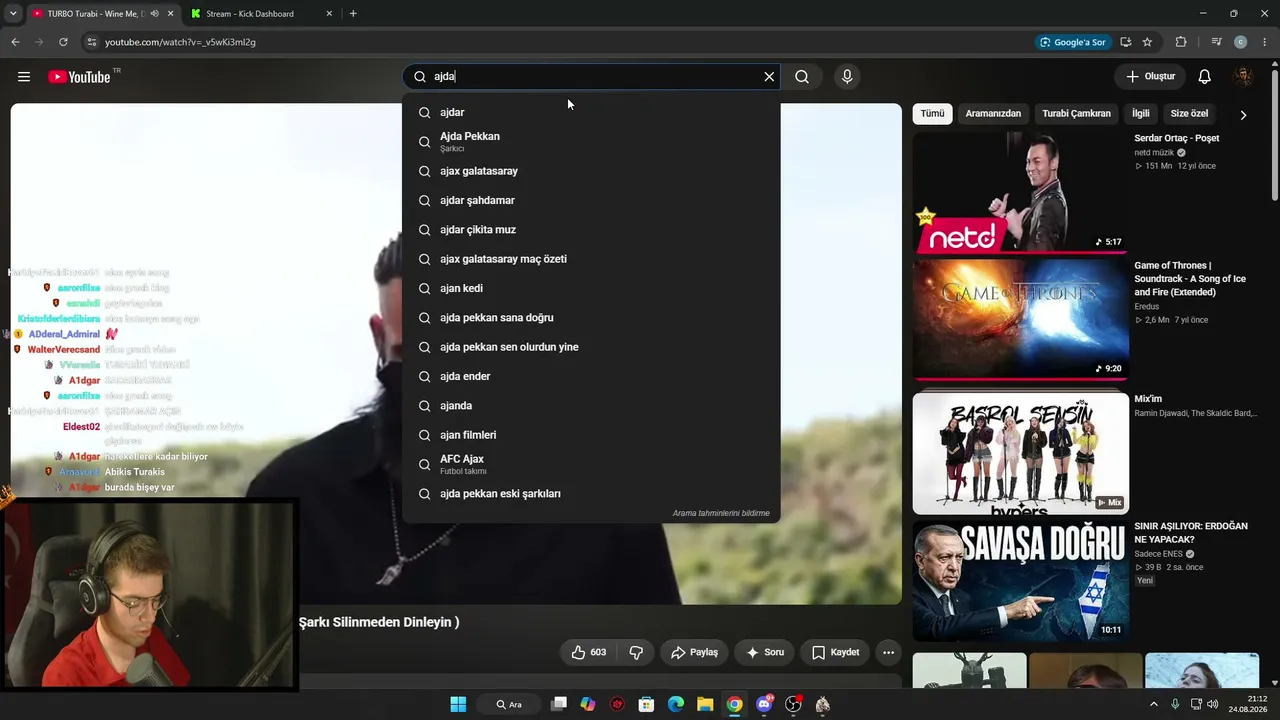
Task: Bookmark this page with the star
Action: [1147, 42]
